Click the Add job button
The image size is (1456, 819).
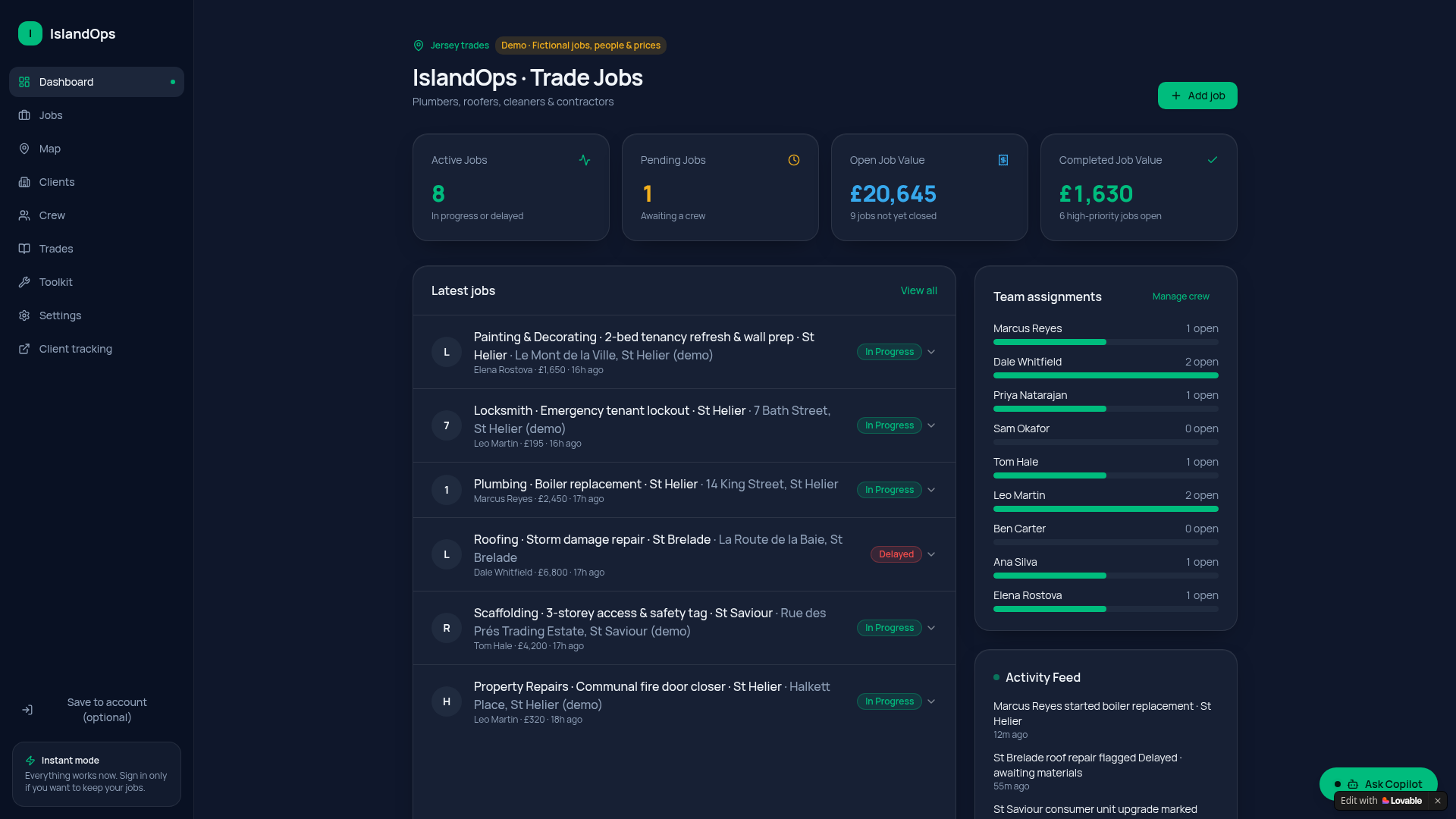point(1197,96)
